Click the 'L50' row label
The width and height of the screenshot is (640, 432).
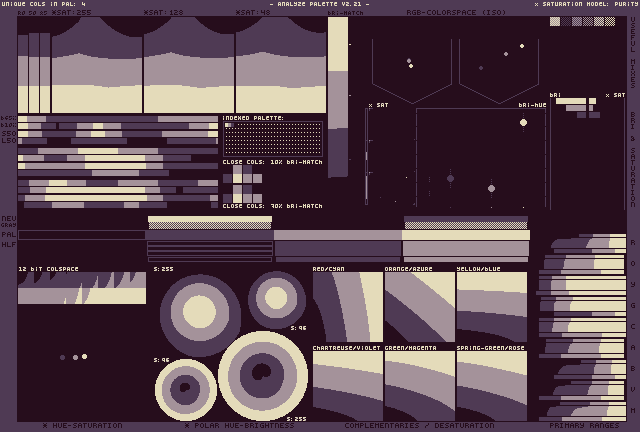pos(9,140)
